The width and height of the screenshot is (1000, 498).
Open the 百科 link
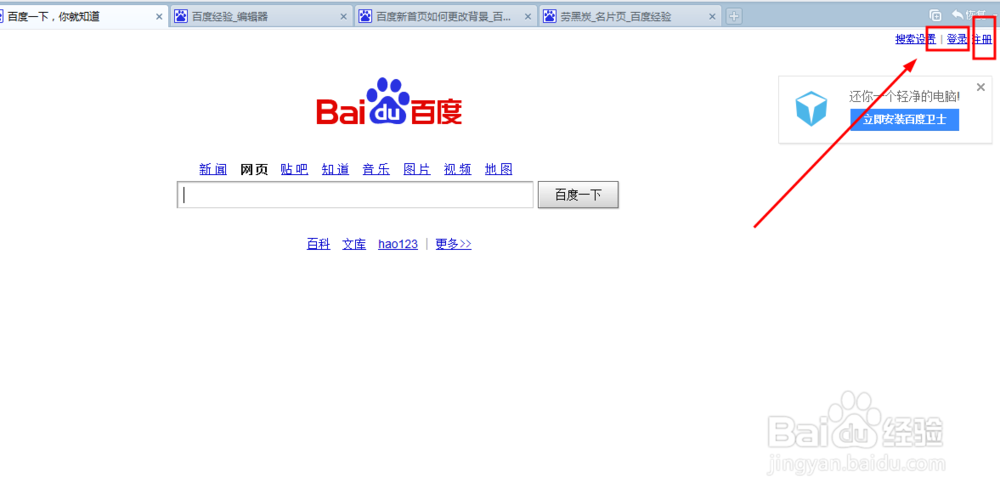[318, 244]
